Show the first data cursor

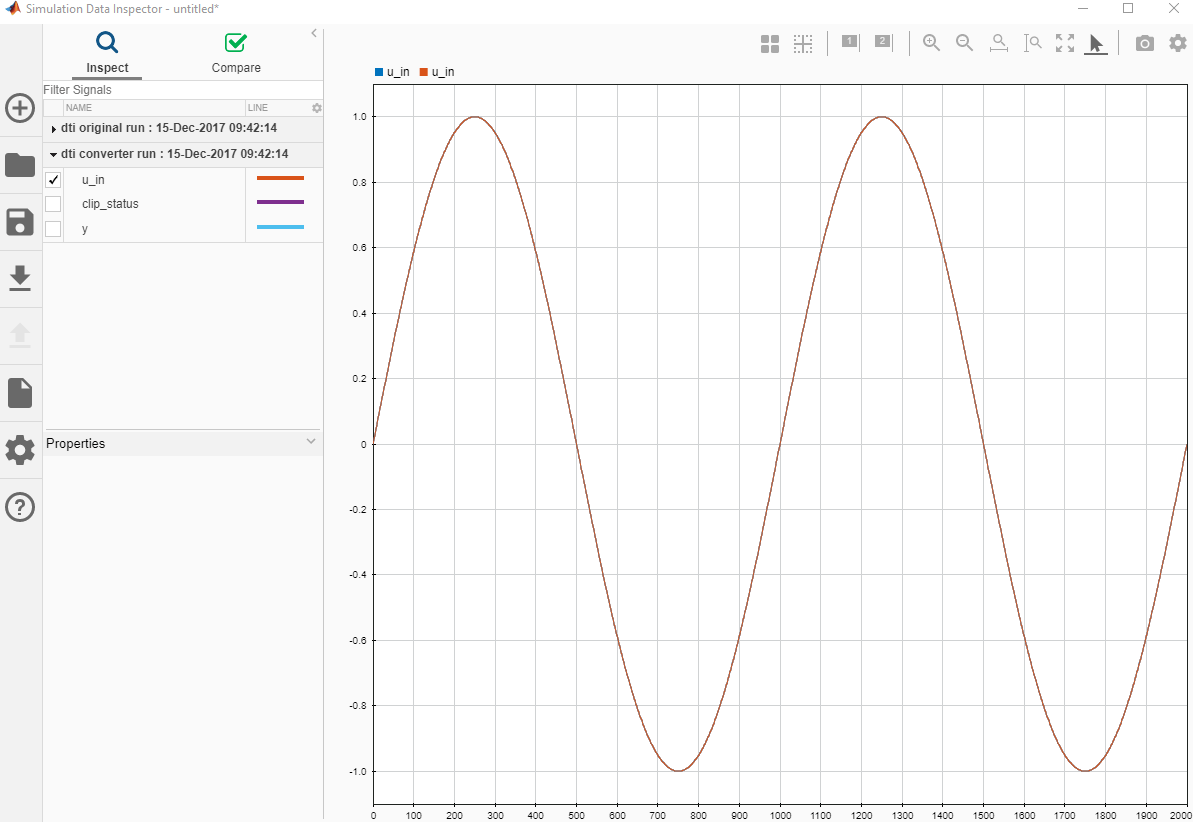point(850,42)
